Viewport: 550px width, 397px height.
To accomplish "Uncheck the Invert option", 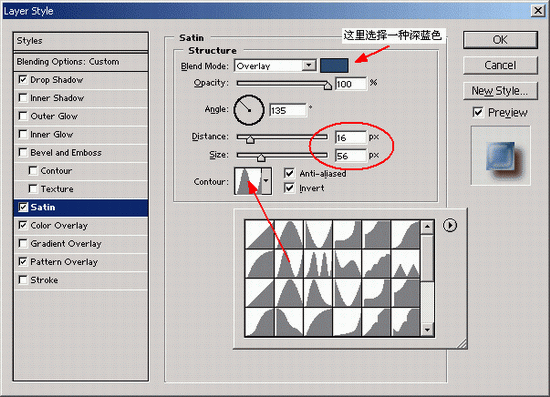I will pos(289,188).
